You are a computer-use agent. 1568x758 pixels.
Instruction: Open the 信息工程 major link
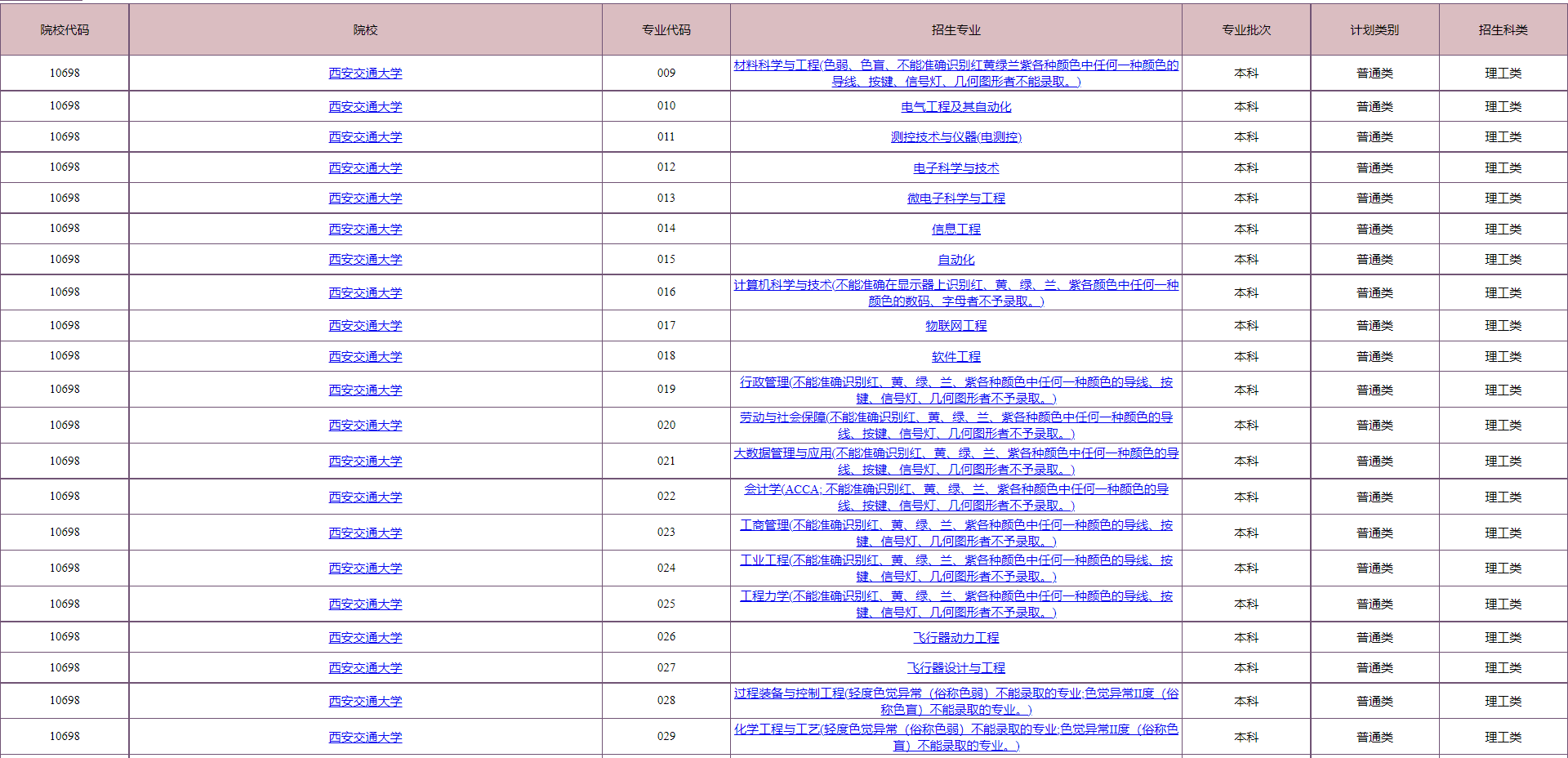[x=955, y=230]
